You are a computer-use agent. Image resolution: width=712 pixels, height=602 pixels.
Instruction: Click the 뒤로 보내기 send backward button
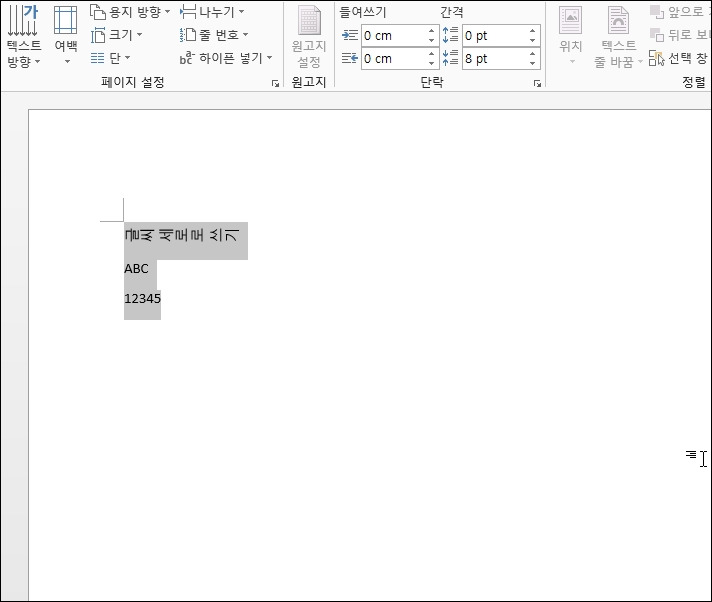coord(679,34)
